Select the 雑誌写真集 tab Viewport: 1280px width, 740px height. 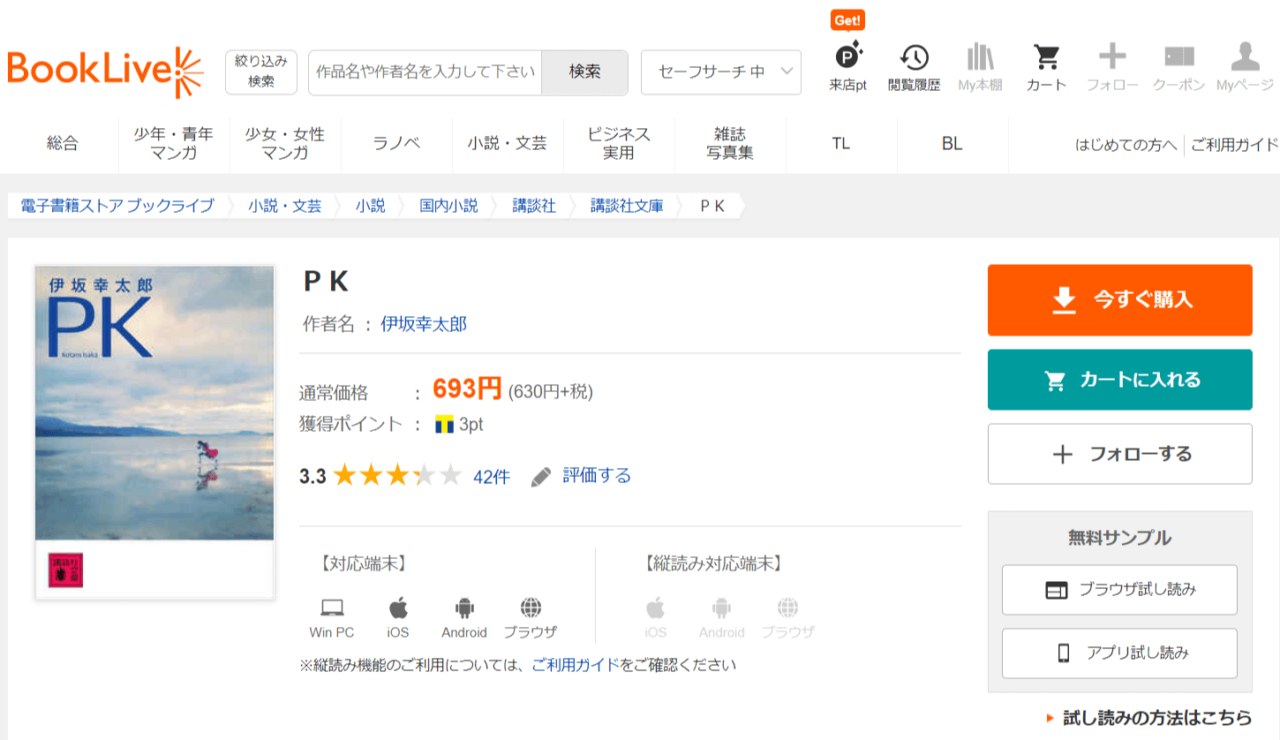pos(730,144)
